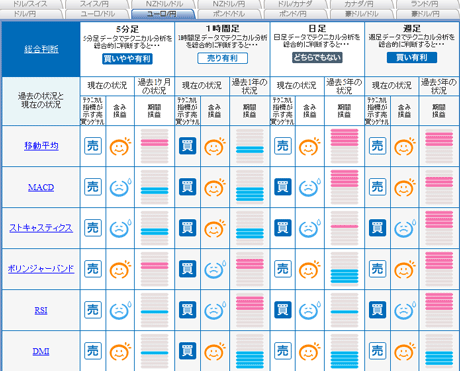Click 1時間足 ボリンジャーバンド crying face icon
460x371 pixels.
coord(215,269)
